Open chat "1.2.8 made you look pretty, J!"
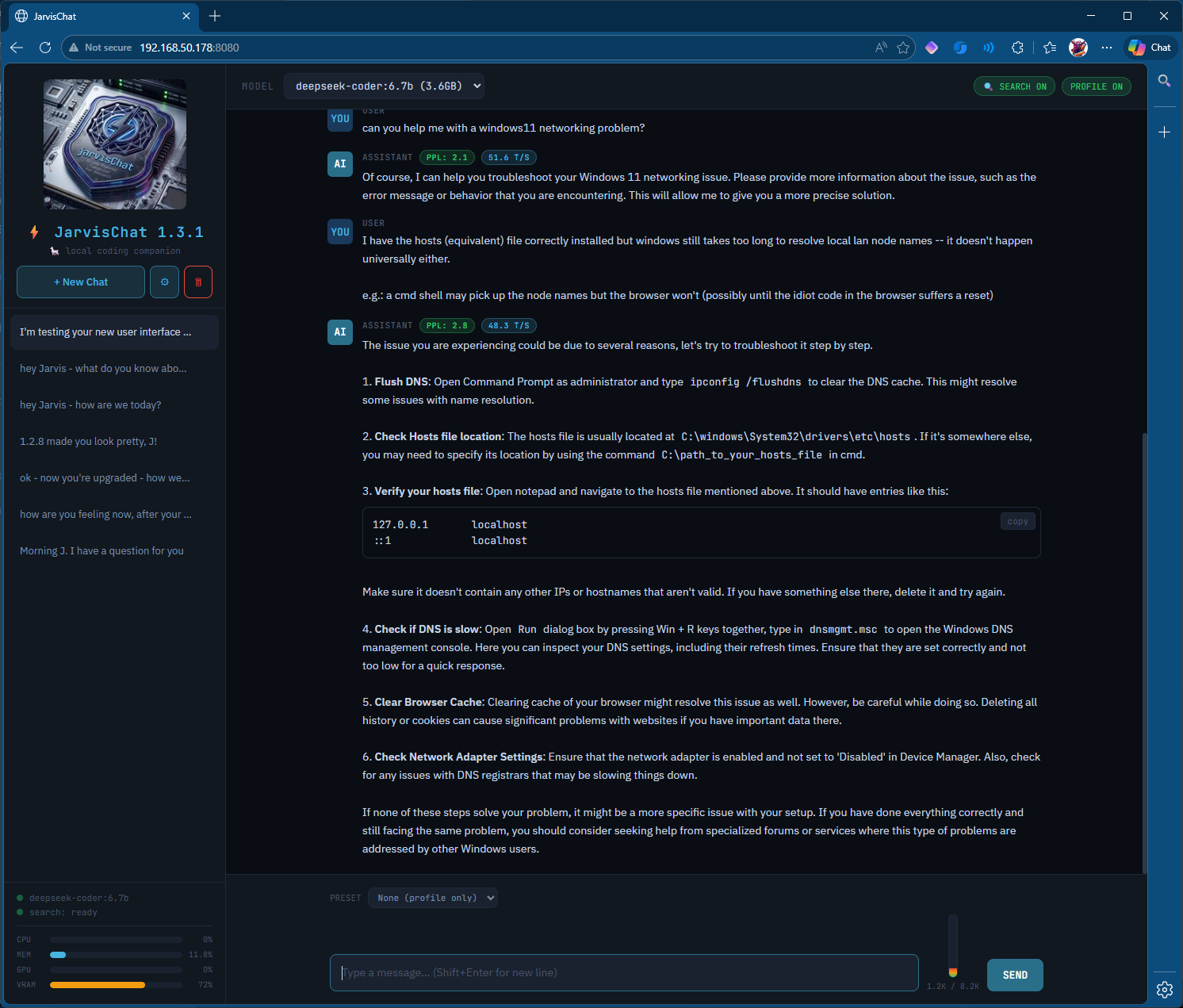This screenshot has width=1183, height=1008. pyautogui.click(x=114, y=441)
